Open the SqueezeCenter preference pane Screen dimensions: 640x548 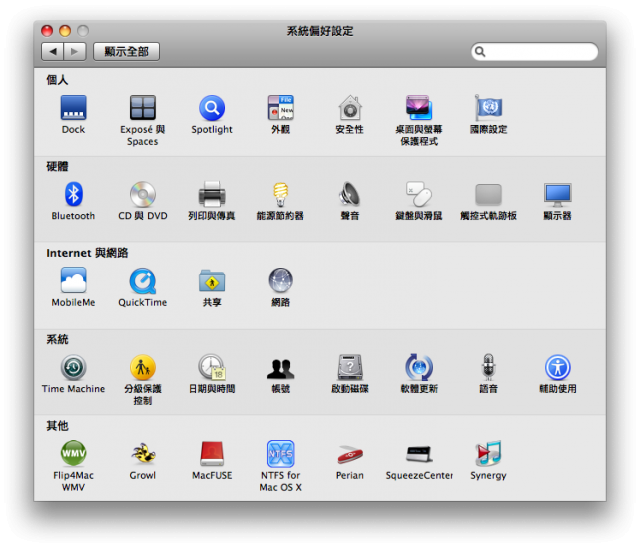point(419,454)
